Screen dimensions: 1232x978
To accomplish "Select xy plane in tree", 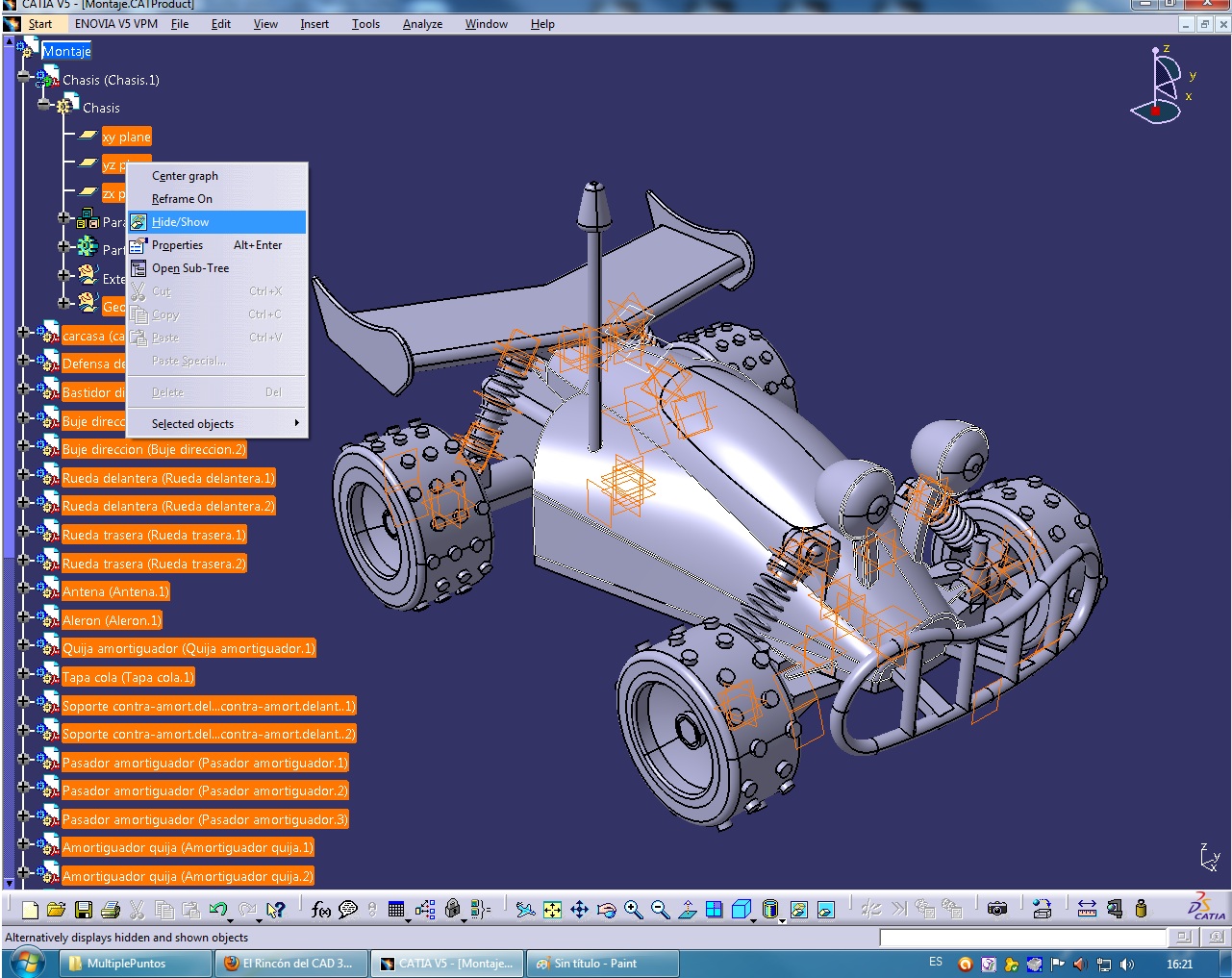I will point(127,137).
